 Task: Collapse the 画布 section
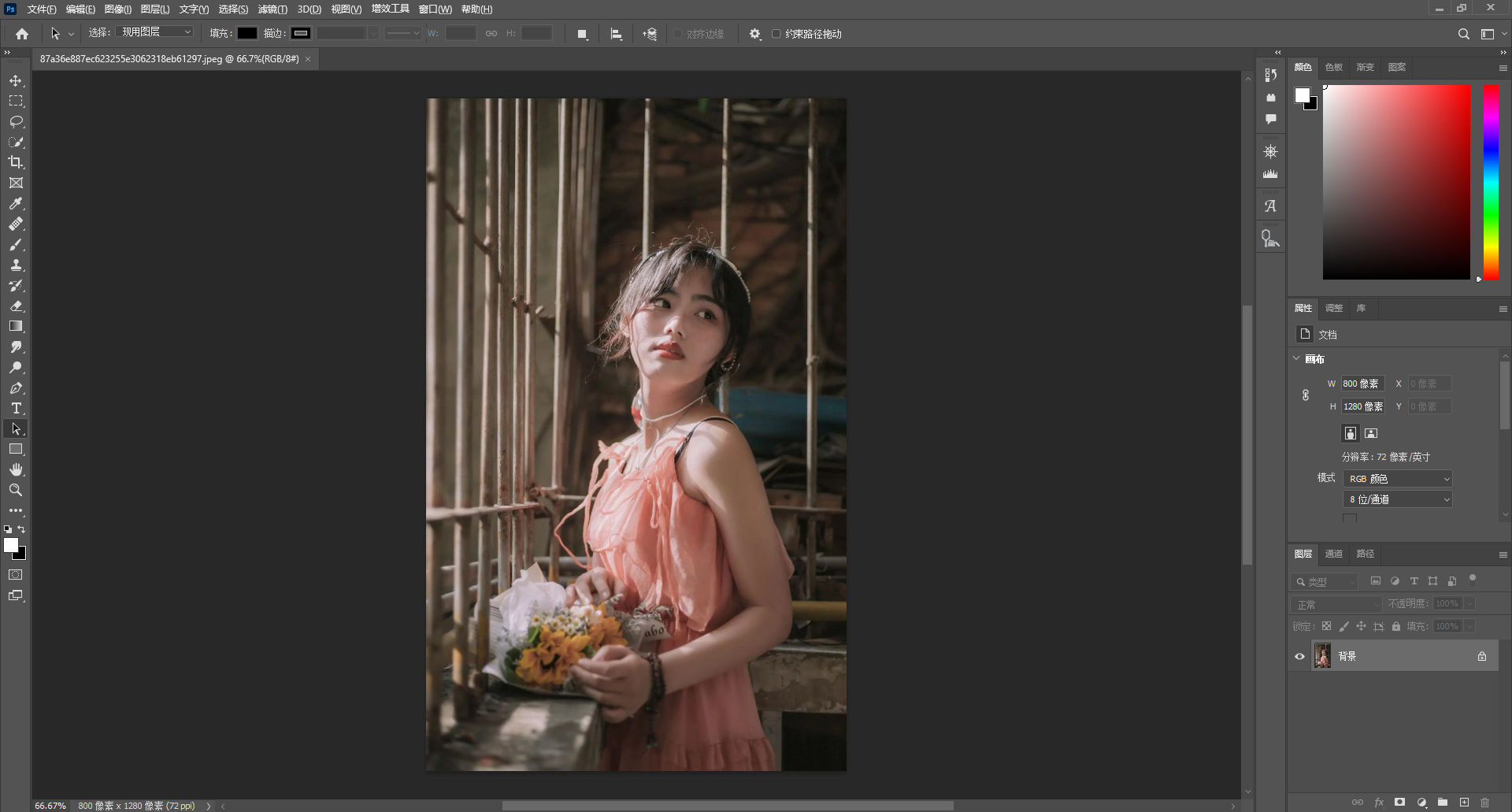pyautogui.click(x=1297, y=358)
